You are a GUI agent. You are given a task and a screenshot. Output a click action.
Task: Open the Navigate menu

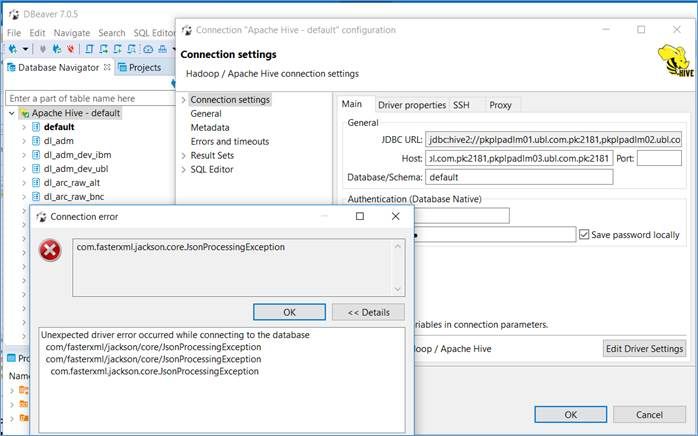72,33
